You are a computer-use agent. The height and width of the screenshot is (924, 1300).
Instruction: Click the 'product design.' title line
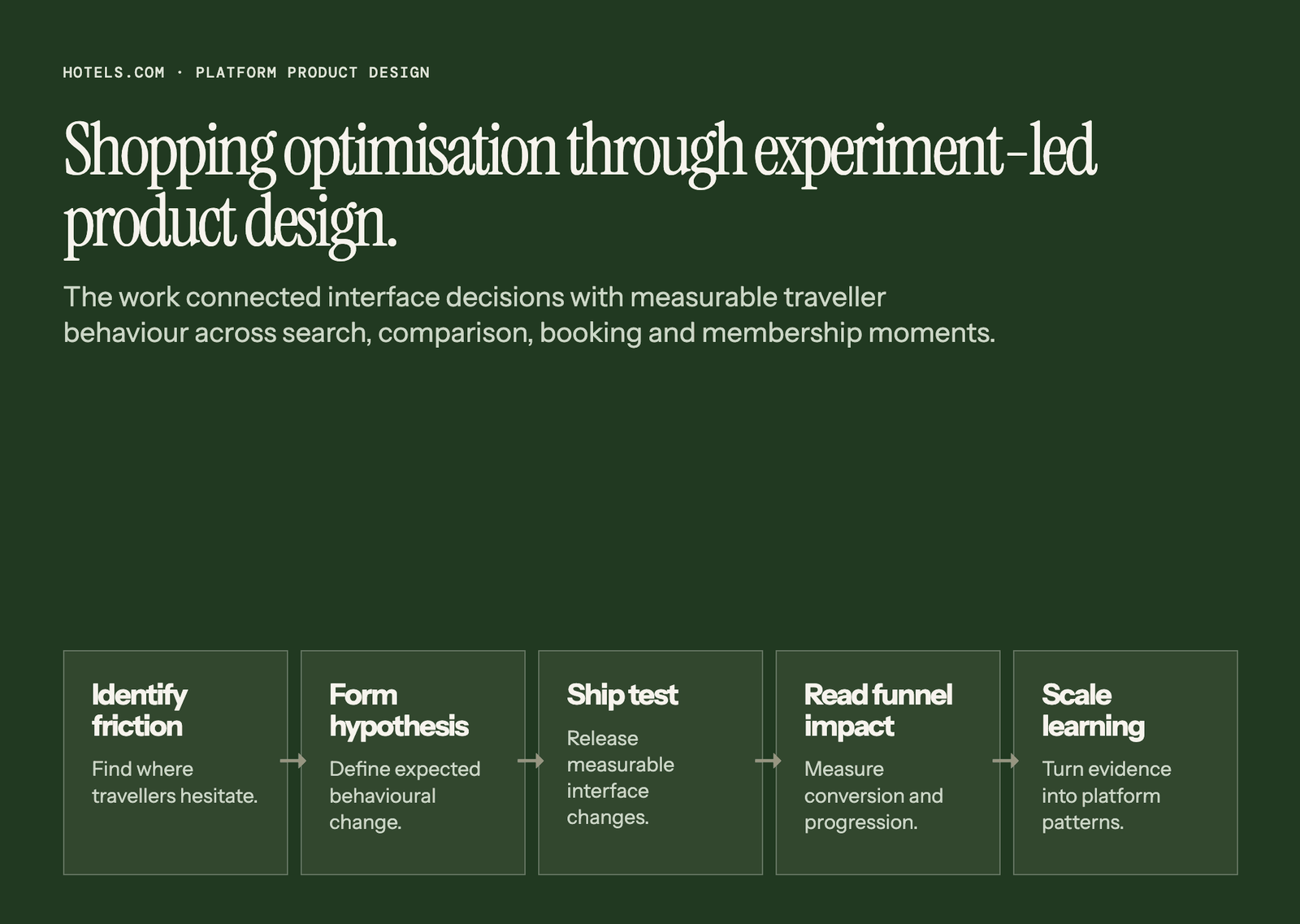coord(230,223)
